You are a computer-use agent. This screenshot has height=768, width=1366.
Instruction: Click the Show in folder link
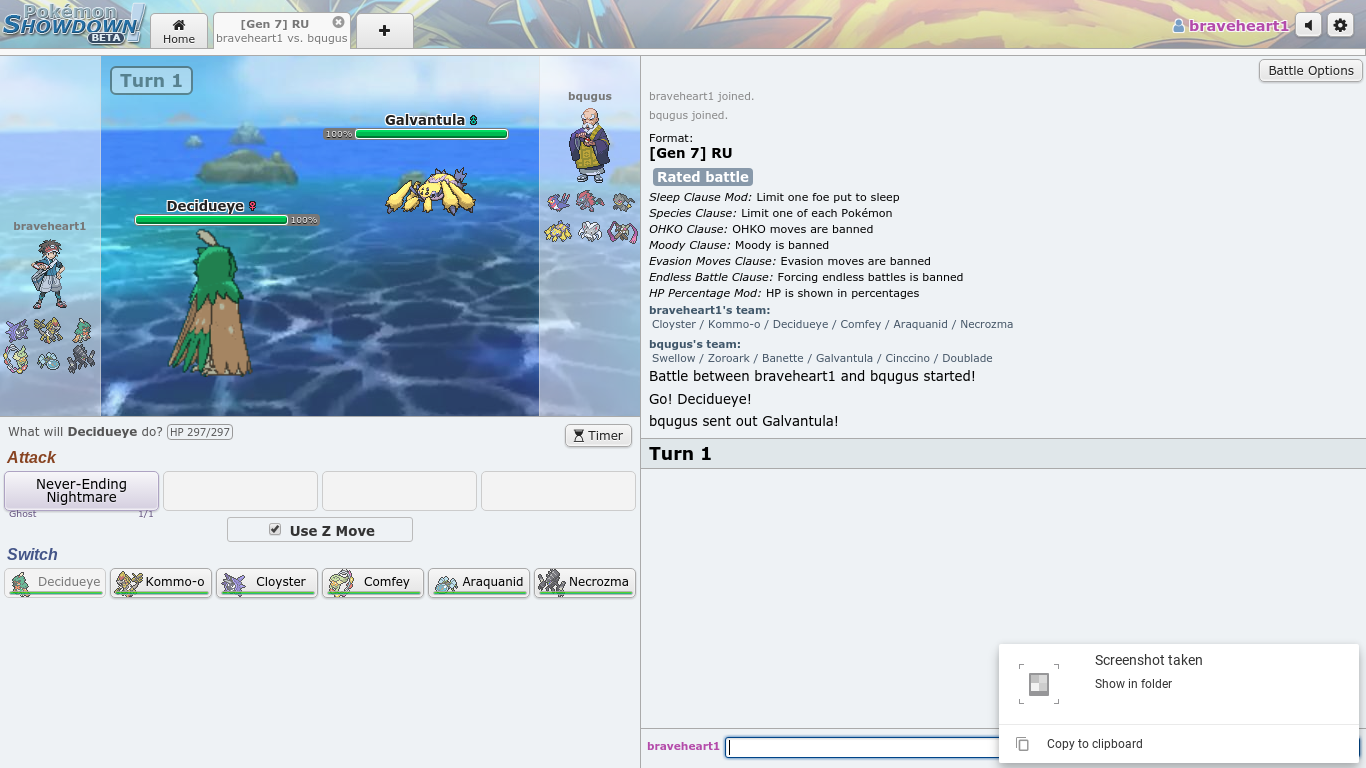1133,684
